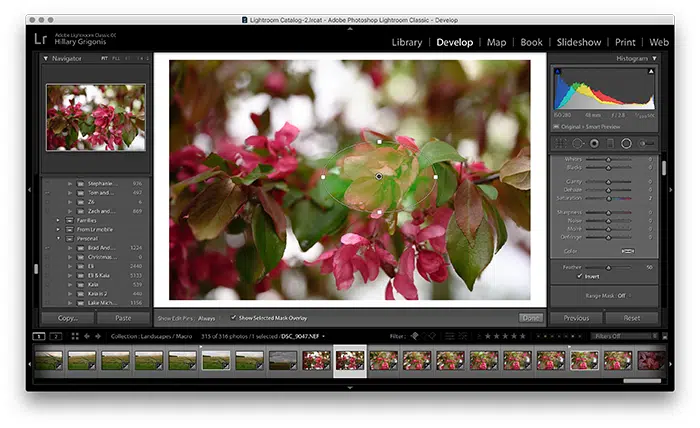Viewport: 700px width, 428px height.
Task: Select the Adjustment Brush tool
Action: pyautogui.click(x=646, y=143)
